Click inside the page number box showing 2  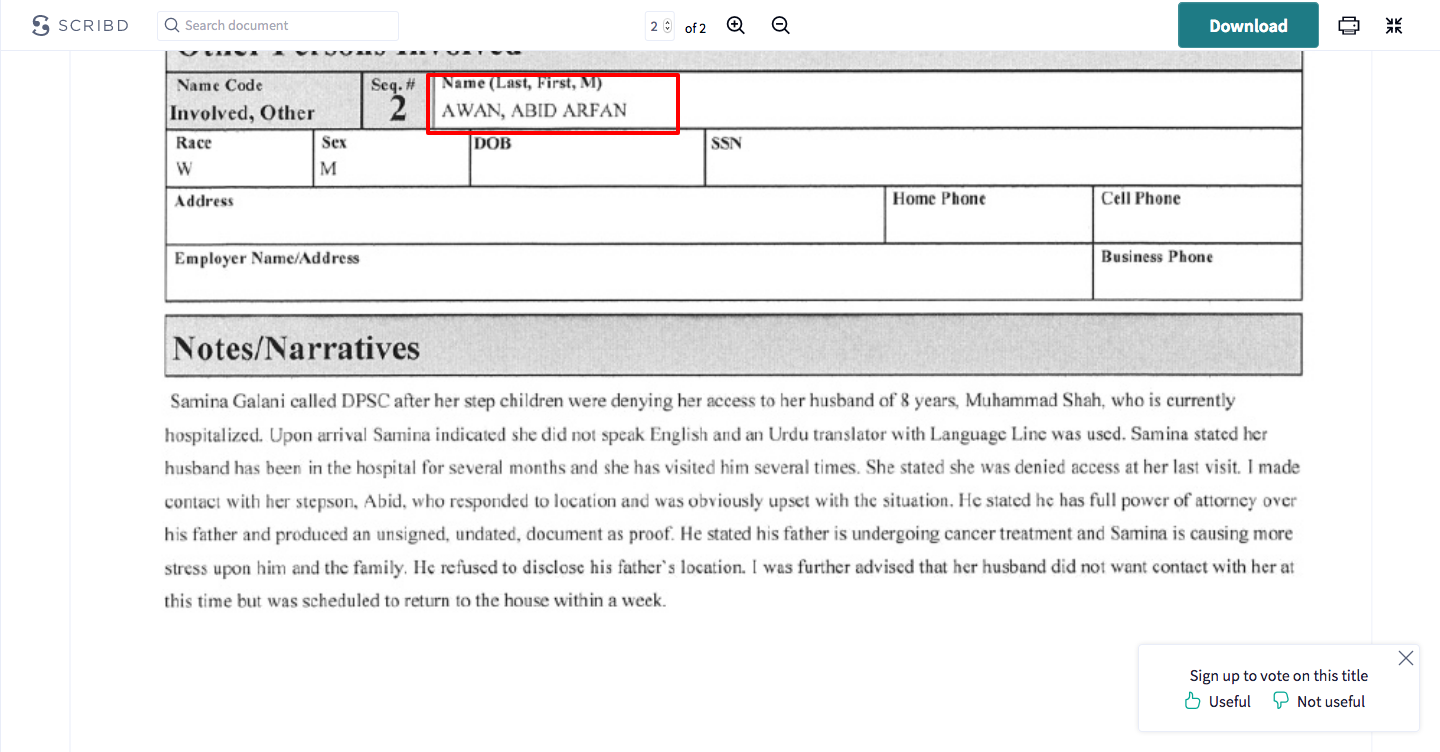(x=655, y=25)
